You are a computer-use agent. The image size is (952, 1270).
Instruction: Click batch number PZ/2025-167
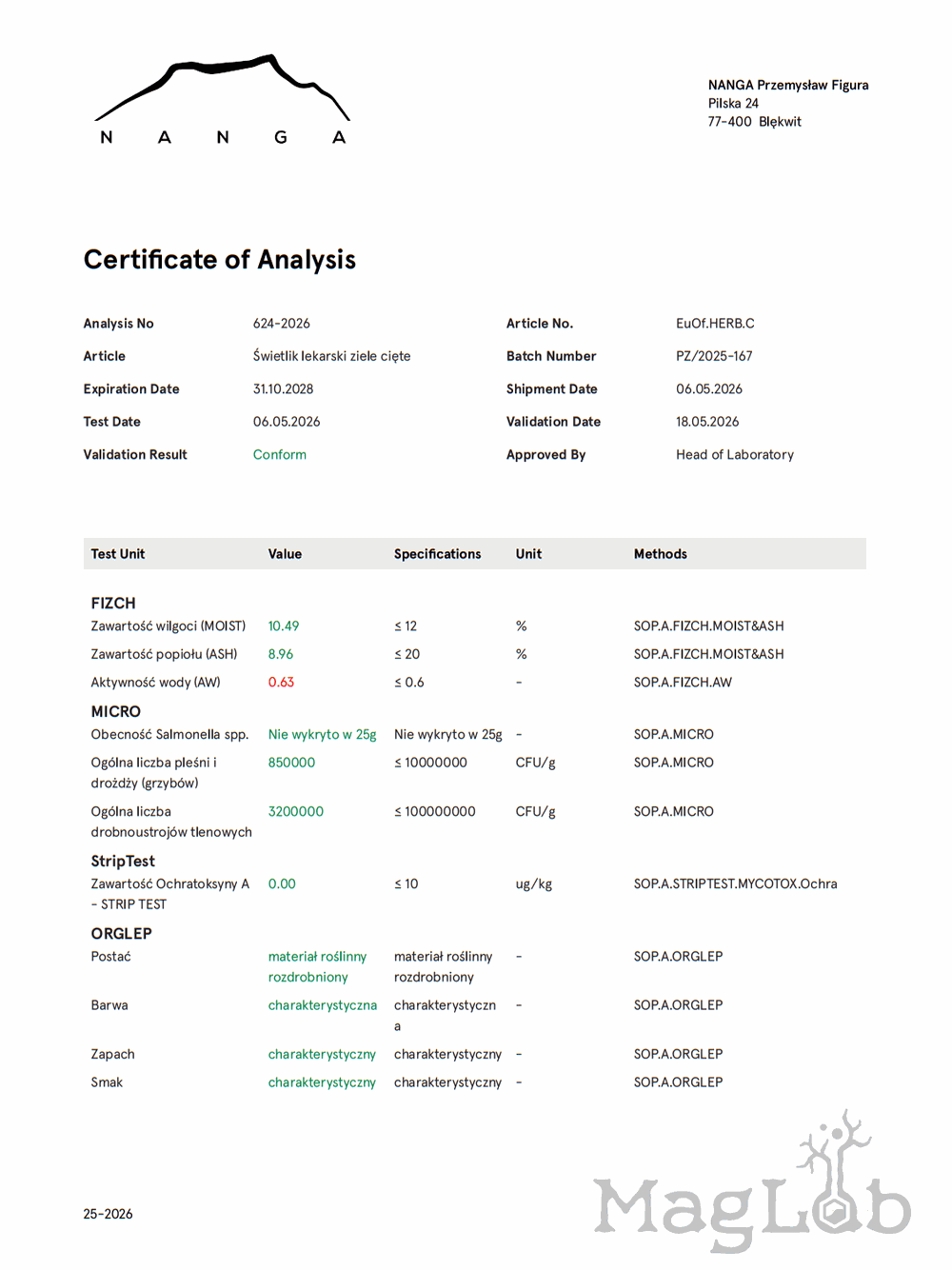pos(714,356)
